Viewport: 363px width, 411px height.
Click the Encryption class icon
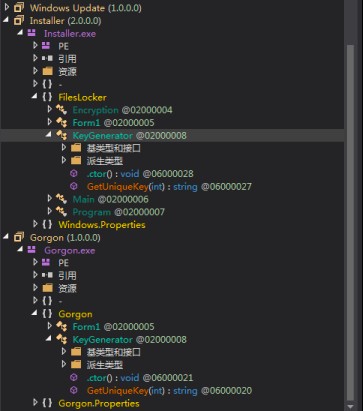pos(61,110)
